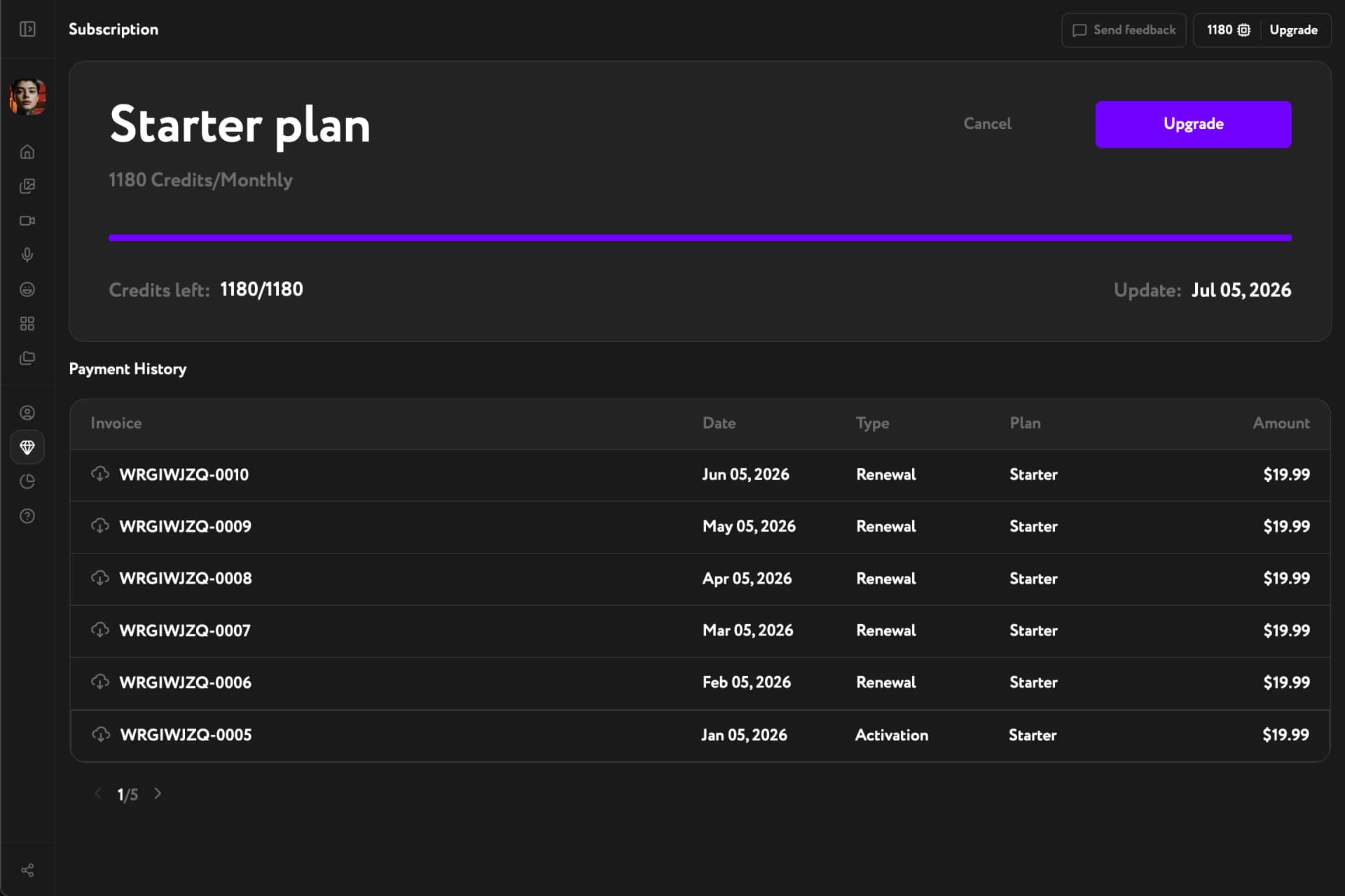
Task: Select the diamond subscription sidebar icon
Action: pyautogui.click(x=27, y=447)
